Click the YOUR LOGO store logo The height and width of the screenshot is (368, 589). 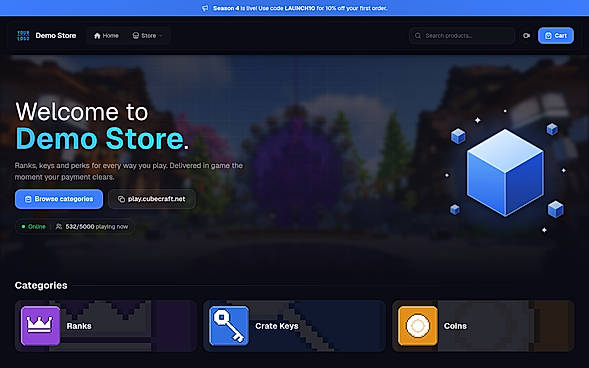[x=23, y=36]
